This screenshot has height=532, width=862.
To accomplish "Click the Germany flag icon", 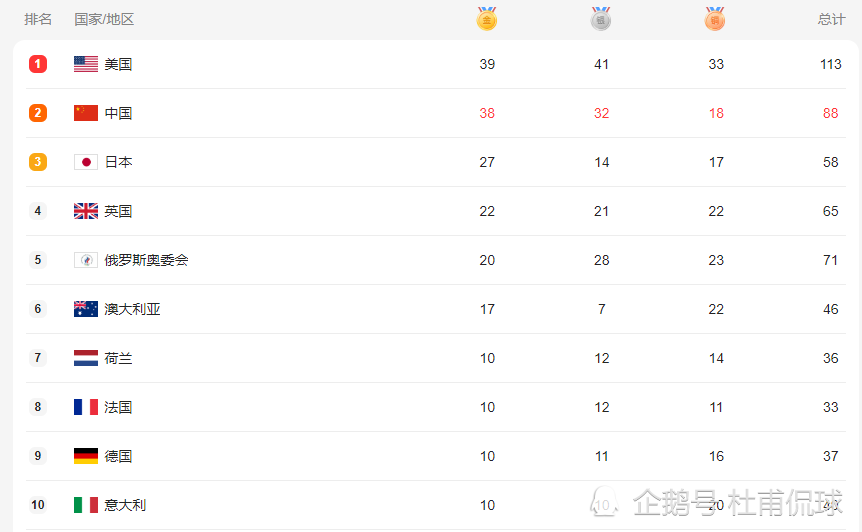I will [86, 456].
